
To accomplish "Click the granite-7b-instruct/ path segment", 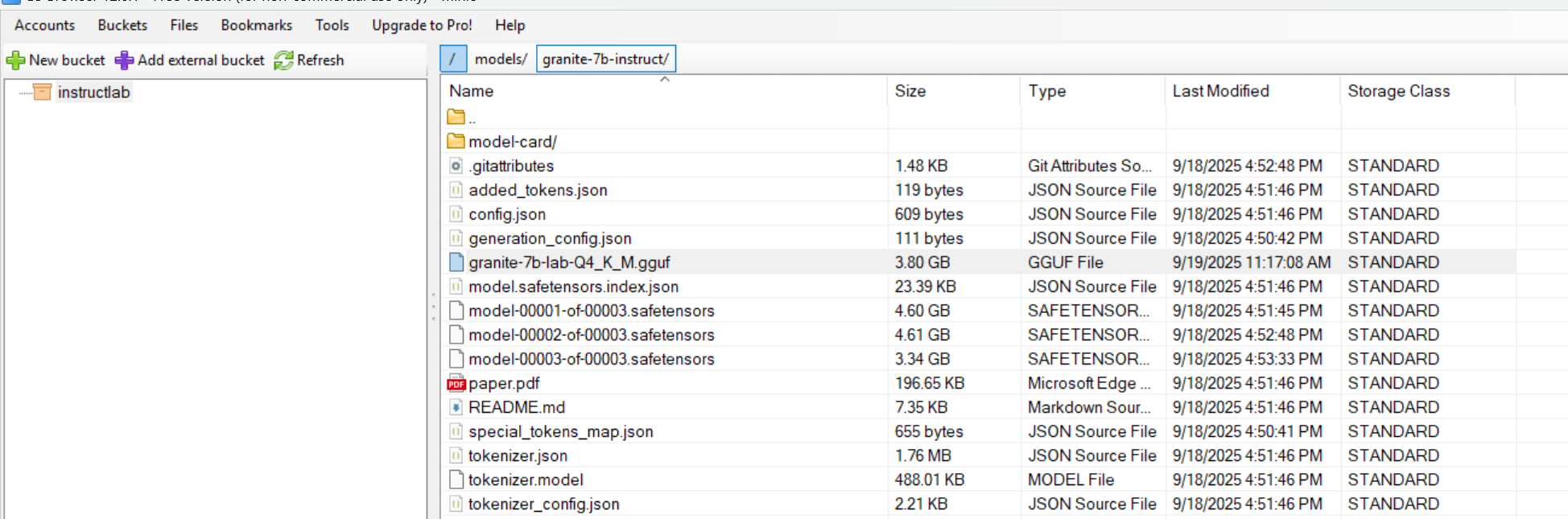I will tap(605, 59).
